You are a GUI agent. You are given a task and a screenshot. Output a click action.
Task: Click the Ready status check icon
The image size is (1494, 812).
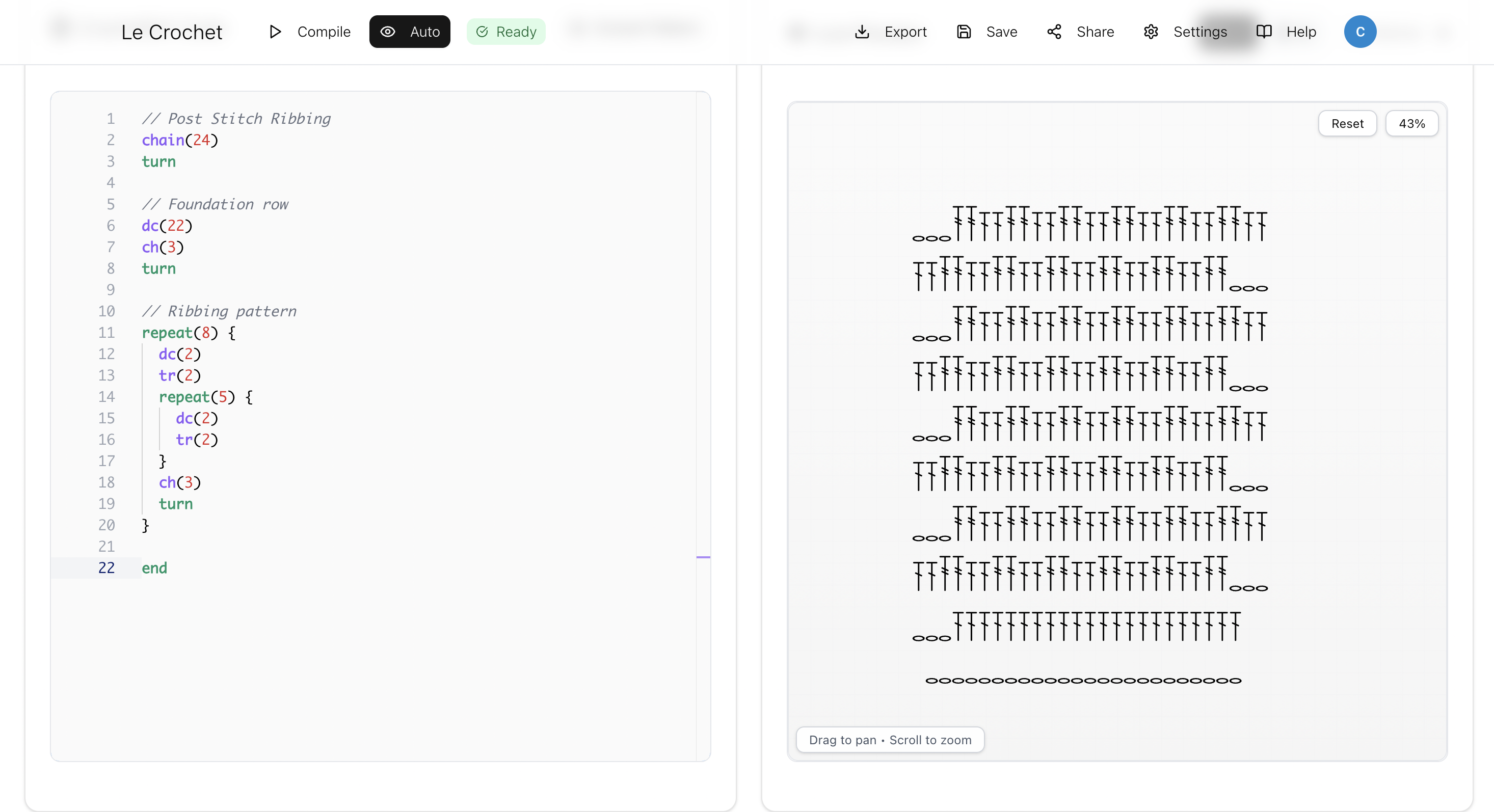click(482, 32)
